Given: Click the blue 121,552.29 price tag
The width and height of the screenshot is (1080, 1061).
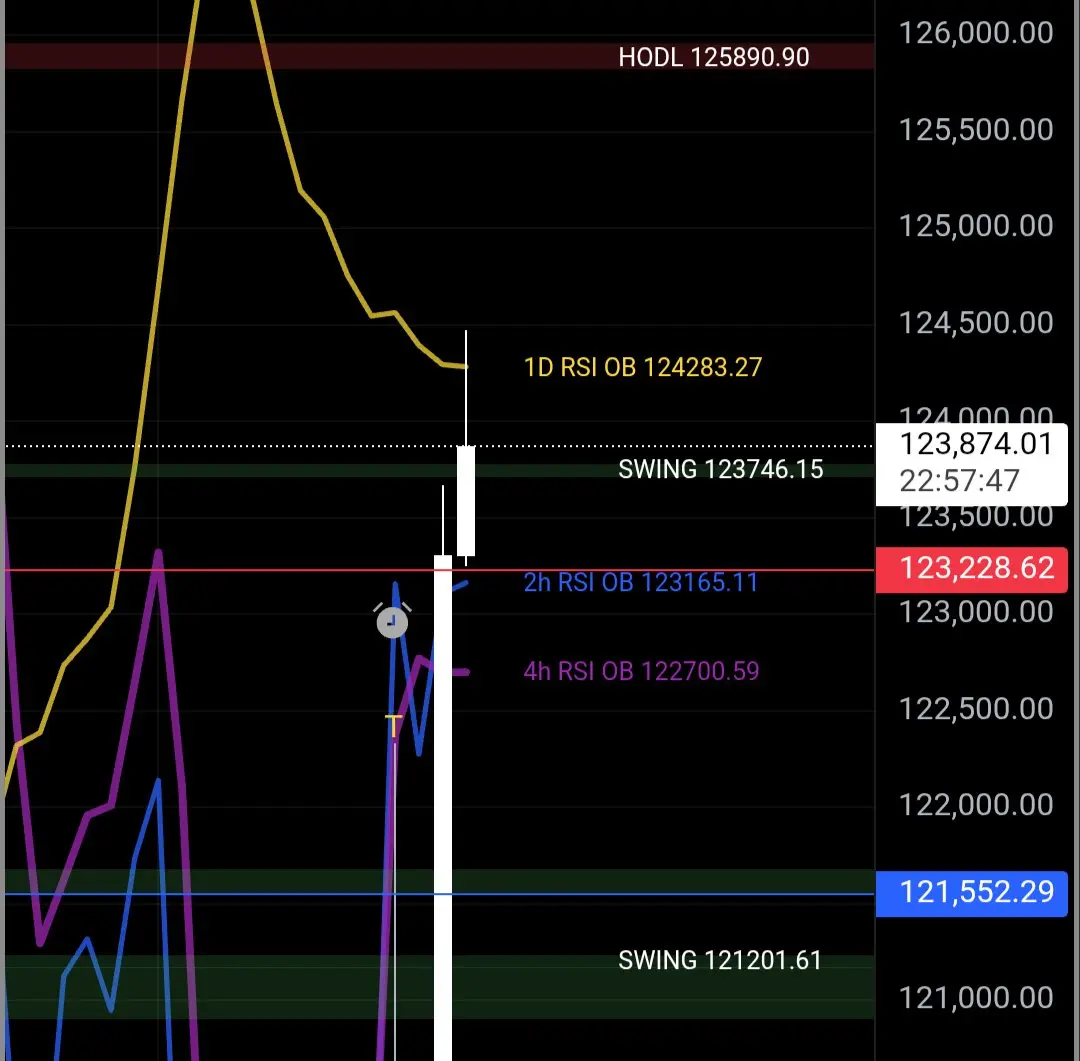Looking at the screenshot, I should [x=972, y=893].
